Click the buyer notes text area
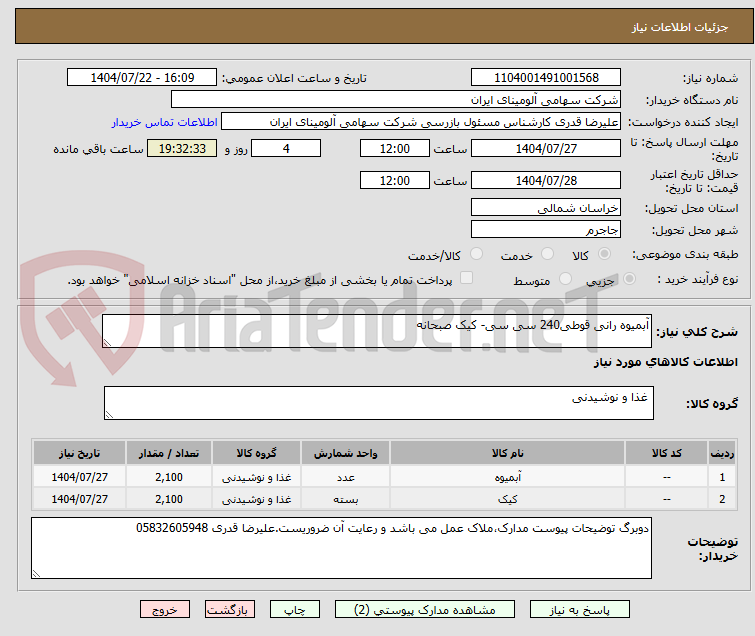Screen dimensions: 755x636 tap(341, 548)
